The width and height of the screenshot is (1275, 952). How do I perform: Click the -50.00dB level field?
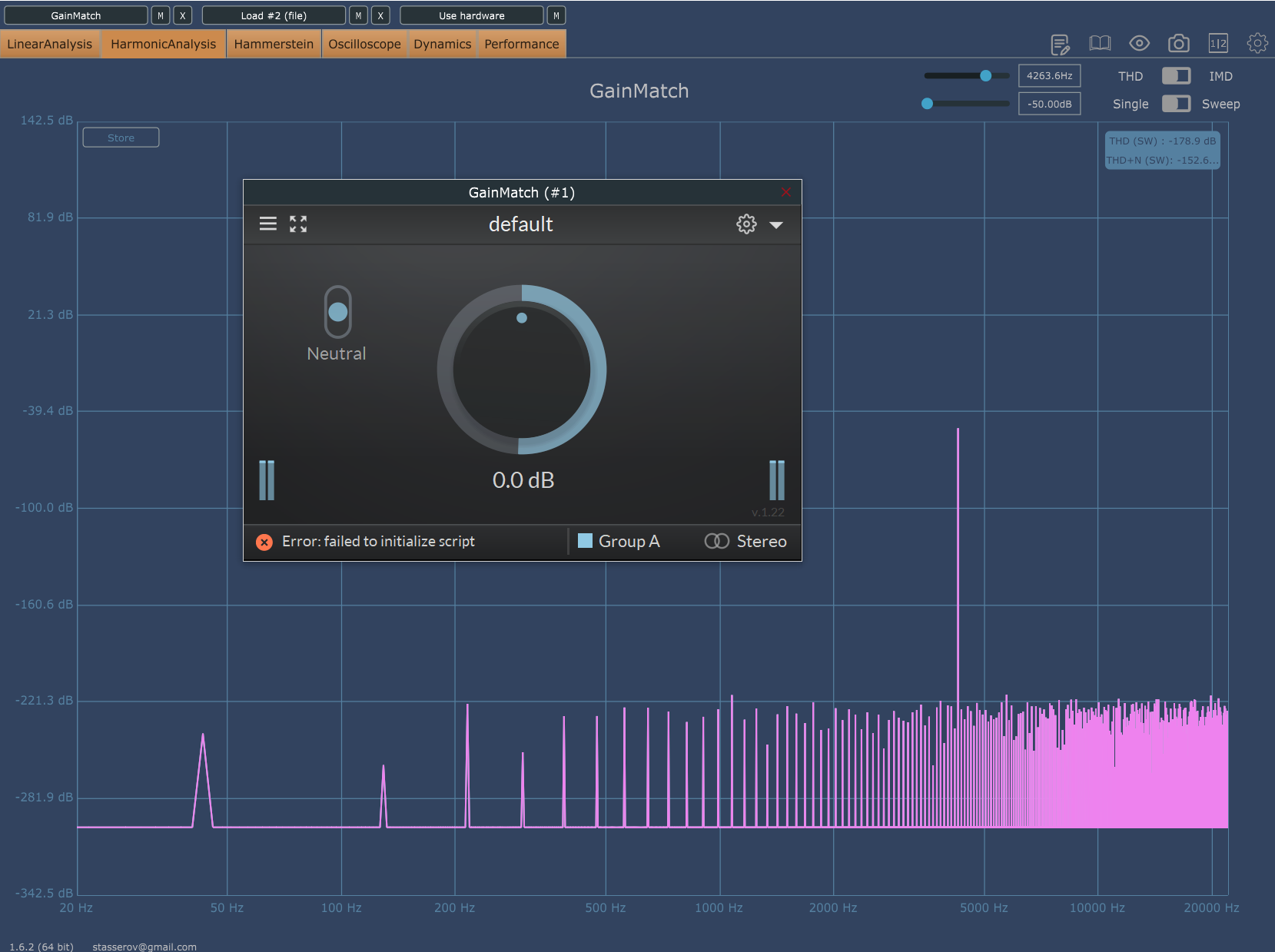(1050, 104)
